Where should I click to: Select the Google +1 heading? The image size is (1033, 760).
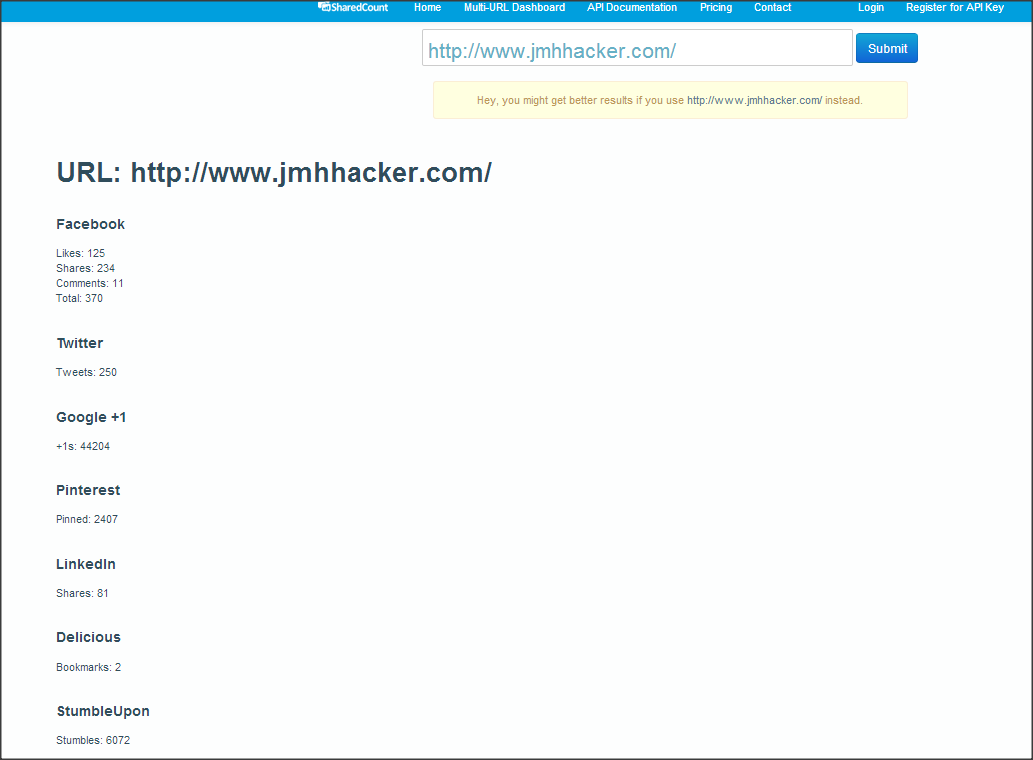point(91,418)
